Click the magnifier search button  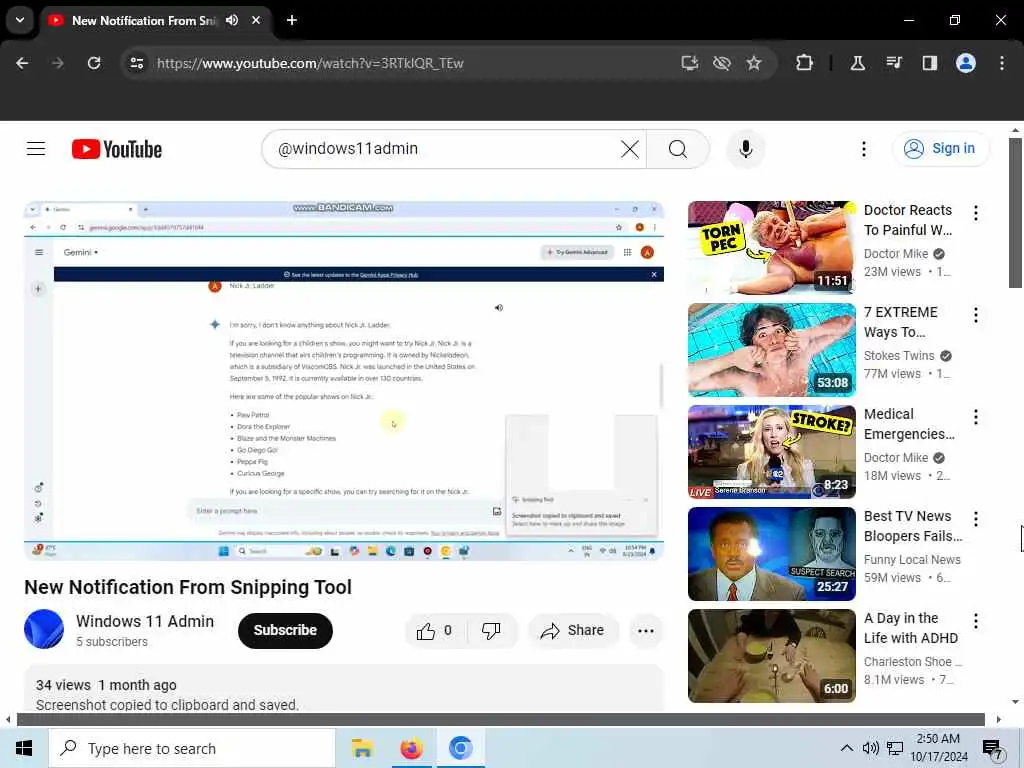678,149
